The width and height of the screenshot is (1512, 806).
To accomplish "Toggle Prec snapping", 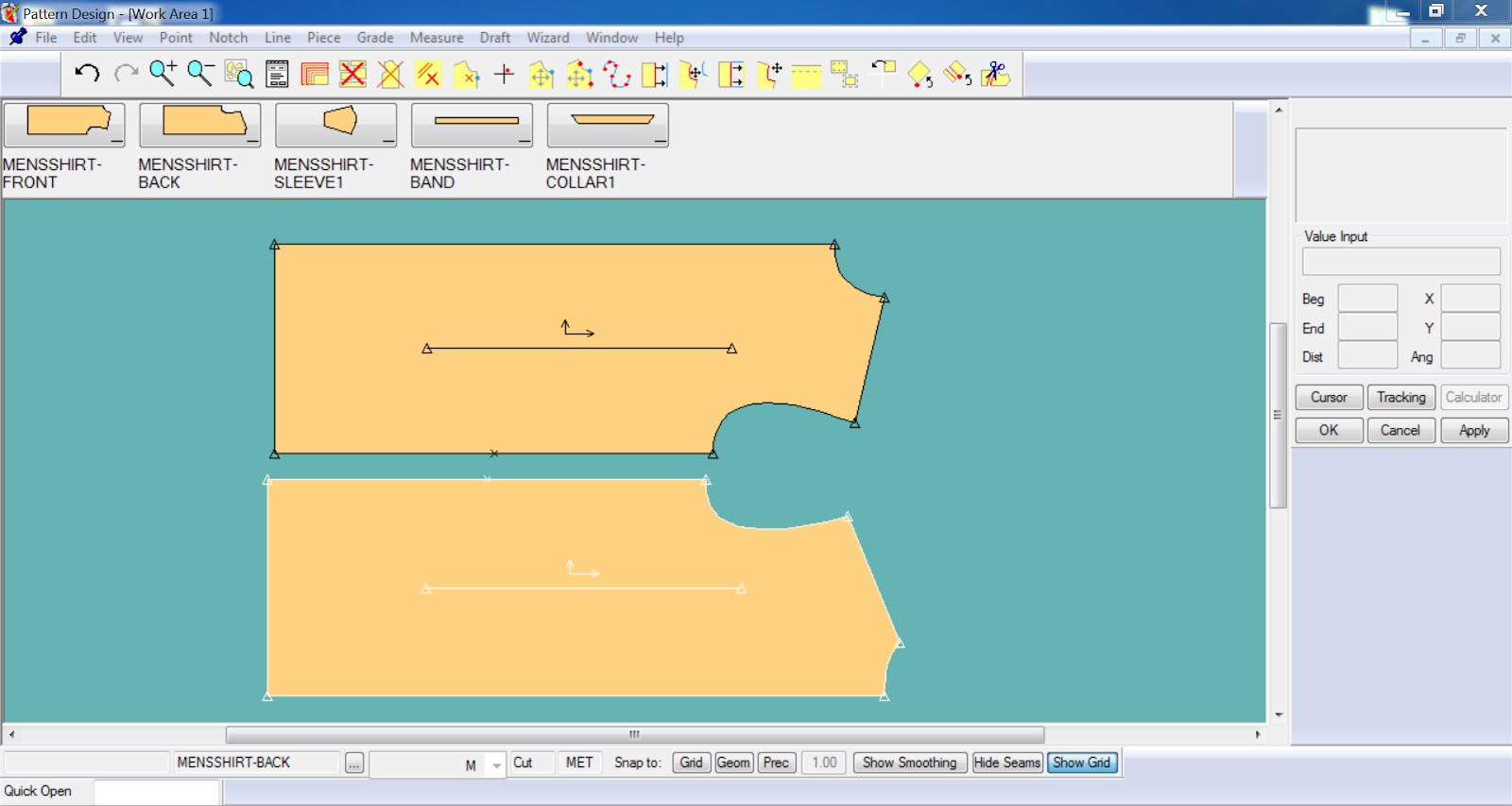I will (776, 763).
